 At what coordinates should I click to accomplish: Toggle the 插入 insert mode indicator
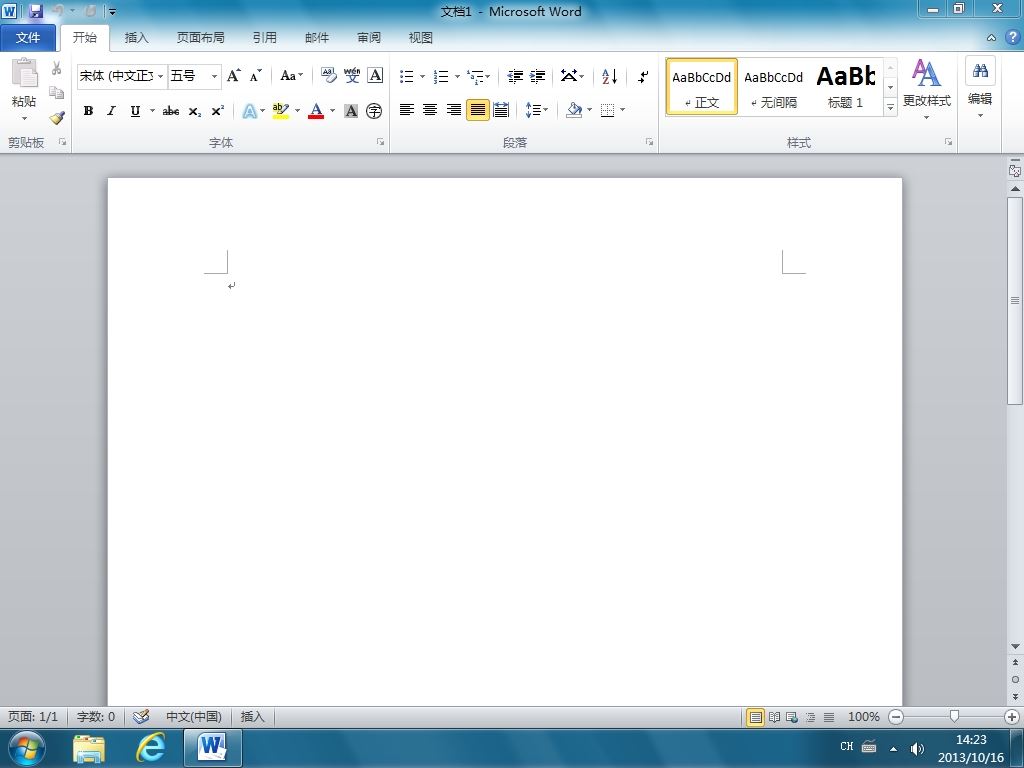[253, 717]
